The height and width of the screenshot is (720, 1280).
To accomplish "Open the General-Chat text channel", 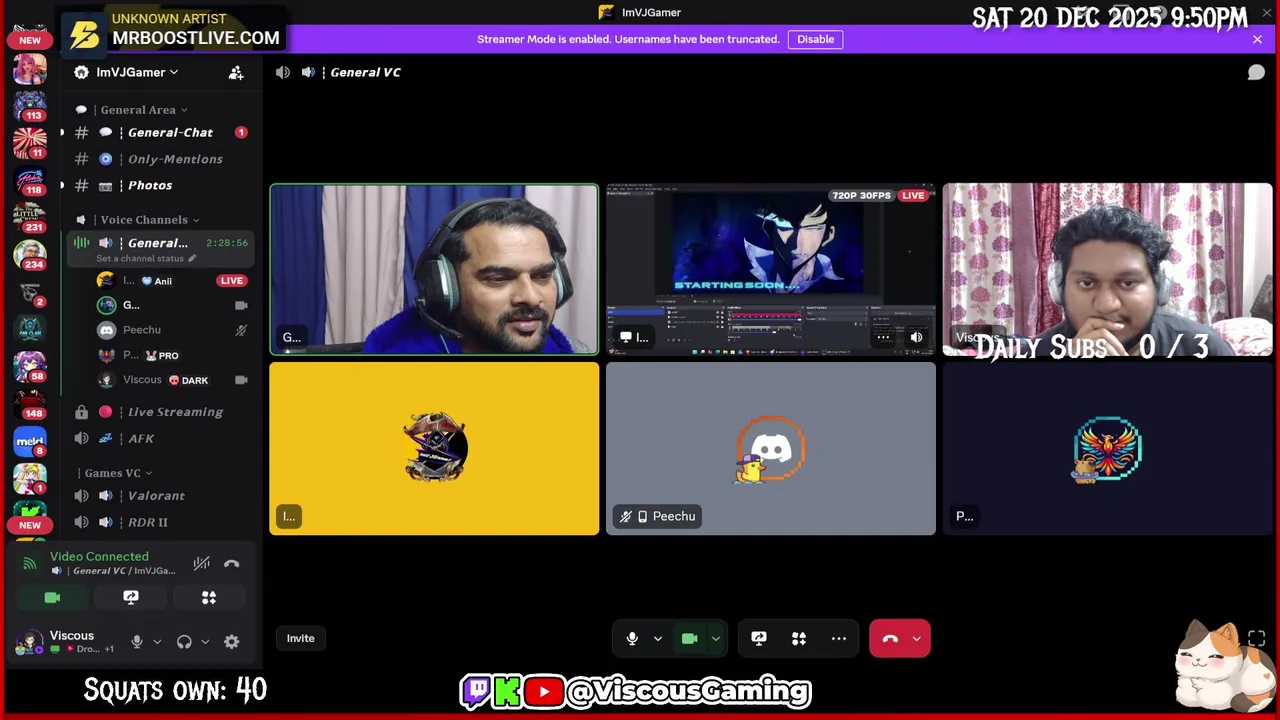I will (159, 132).
